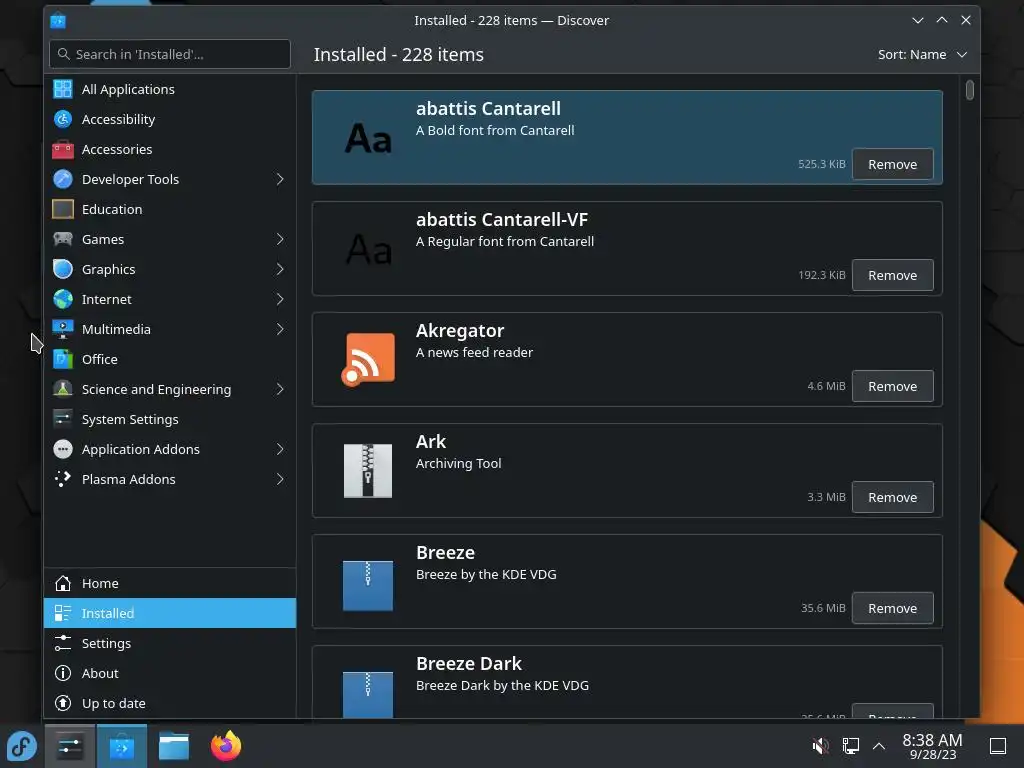
Task: Click the abattis Cantarell font preview icon
Action: 368,138
